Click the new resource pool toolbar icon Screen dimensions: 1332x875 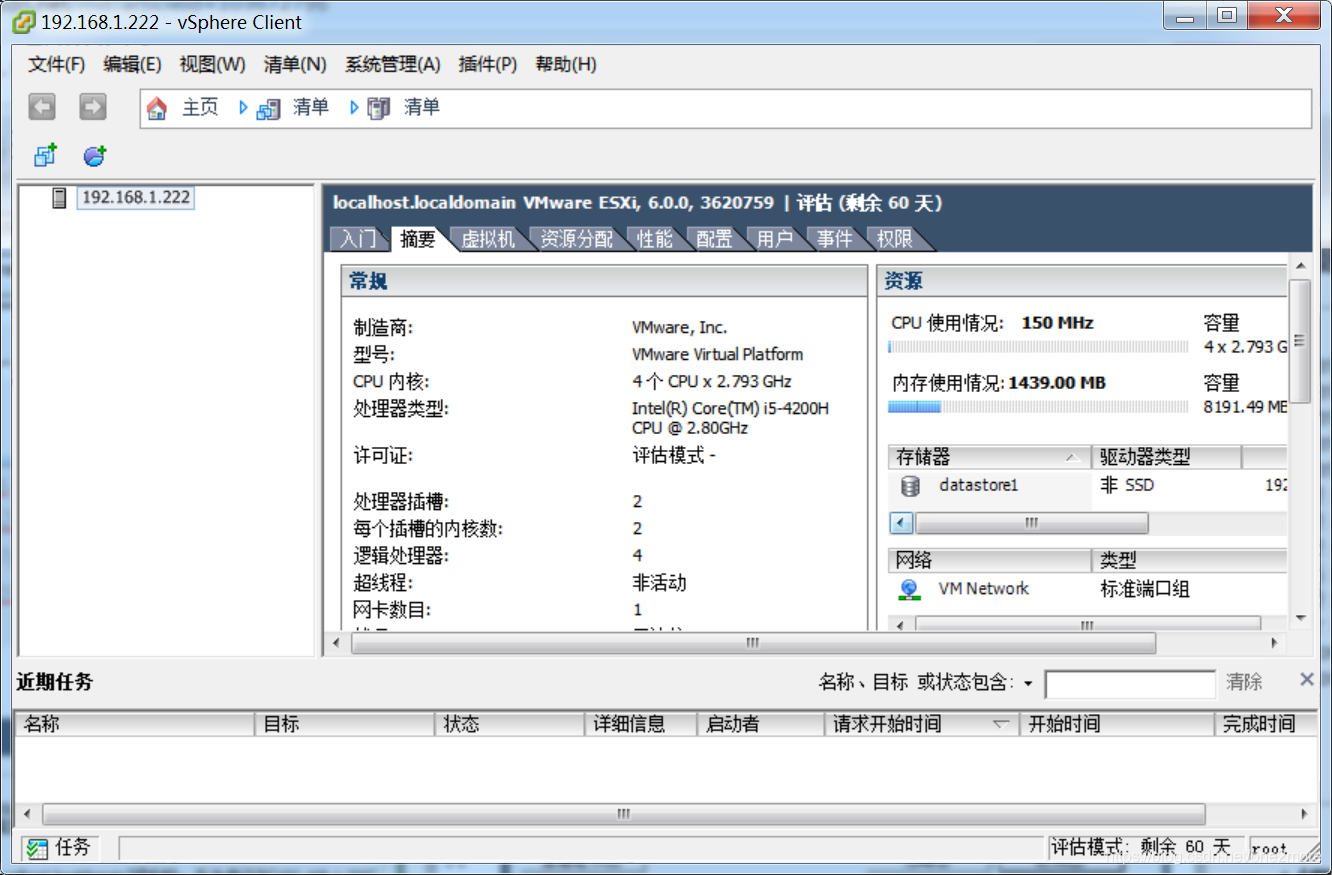95,155
